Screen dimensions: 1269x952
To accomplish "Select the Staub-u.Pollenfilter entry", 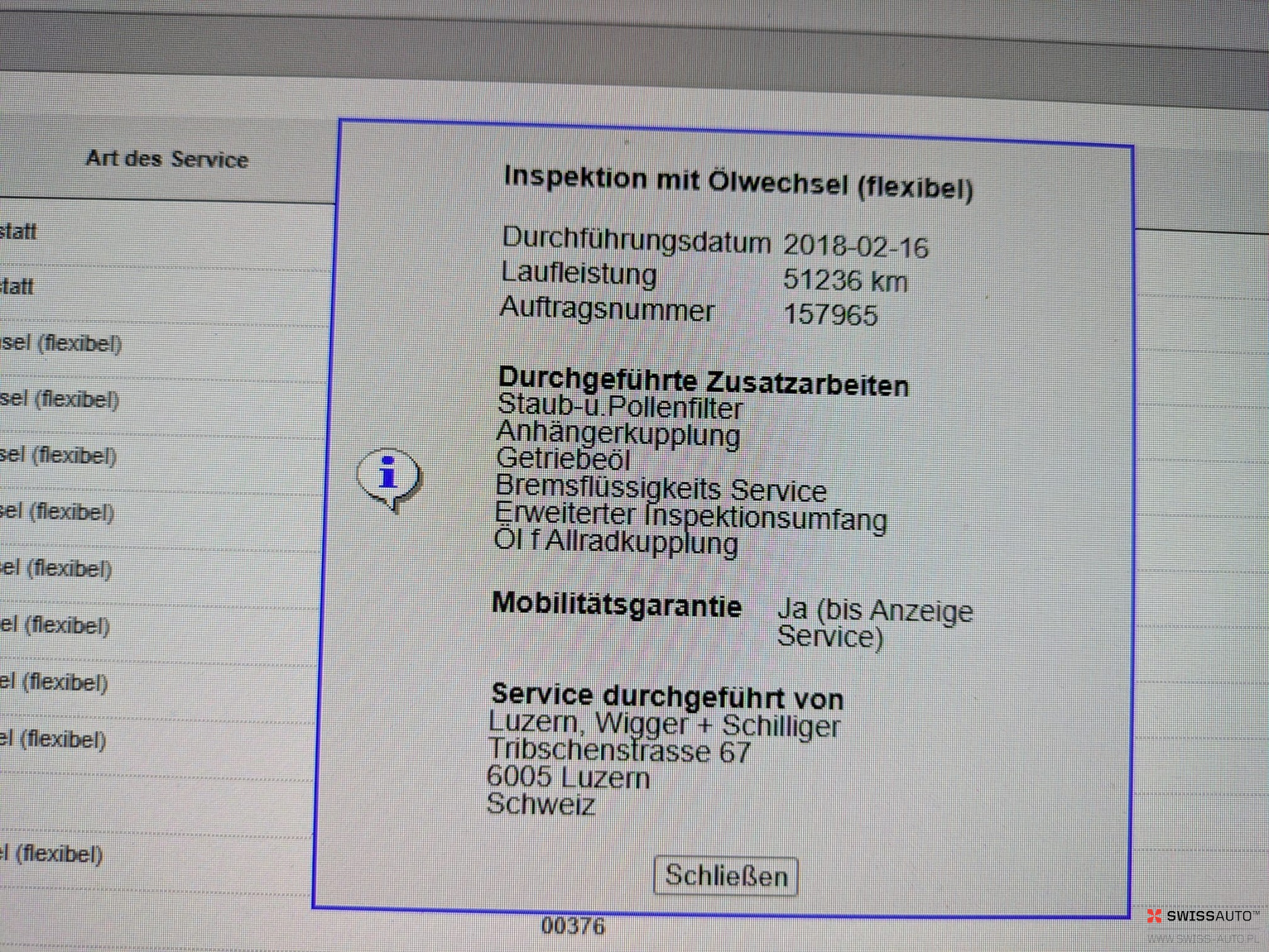I will (x=620, y=406).
